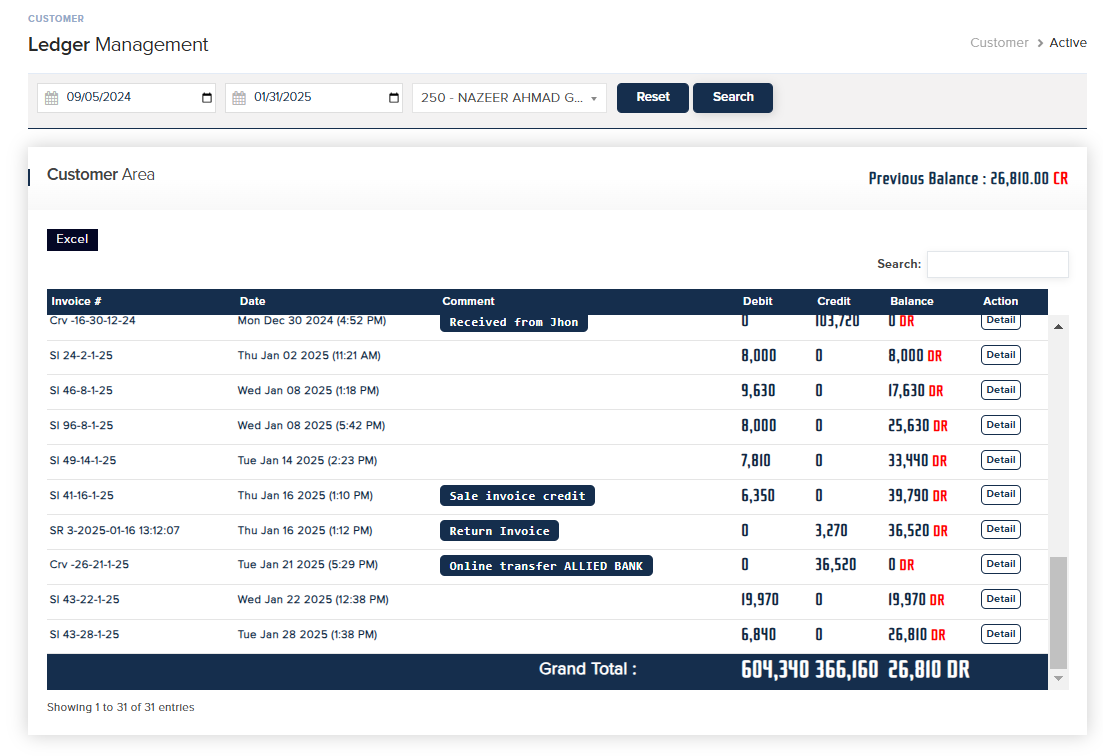Select invoice number SI 96-8-1-25
The image size is (1103, 756).
pyautogui.click(x=81, y=425)
